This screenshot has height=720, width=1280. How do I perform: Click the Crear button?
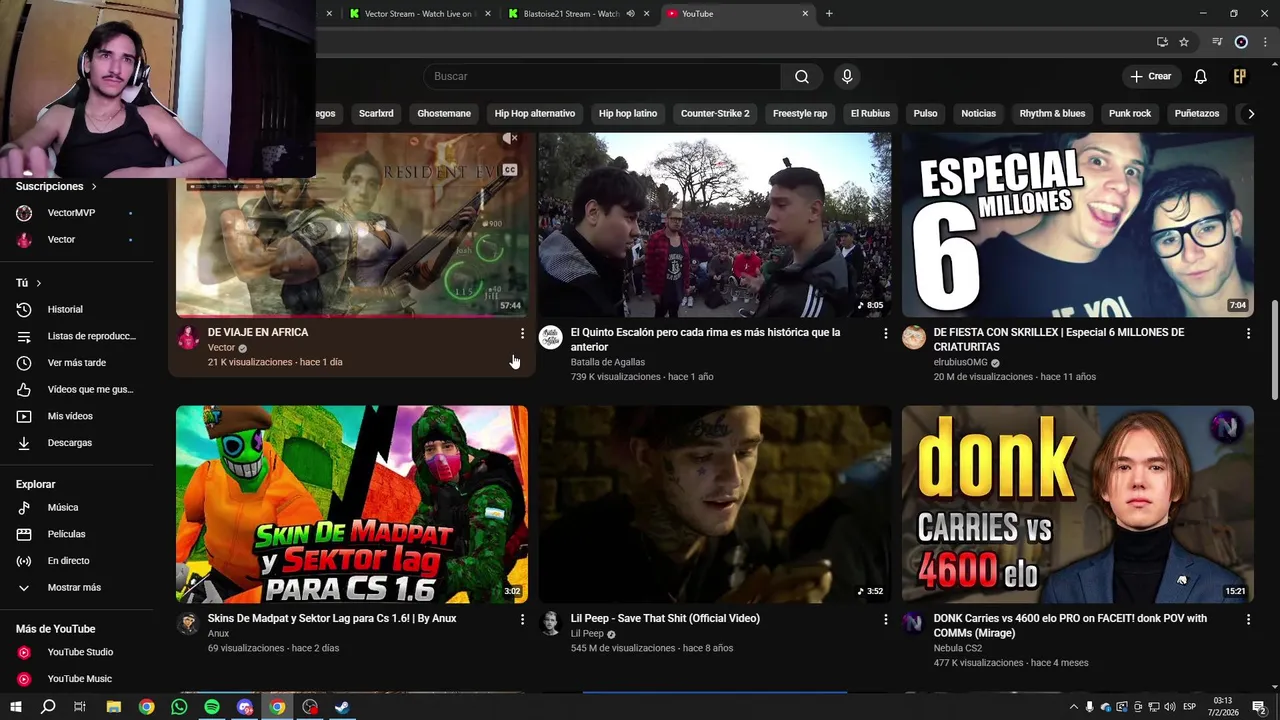tap(1150, 77)
